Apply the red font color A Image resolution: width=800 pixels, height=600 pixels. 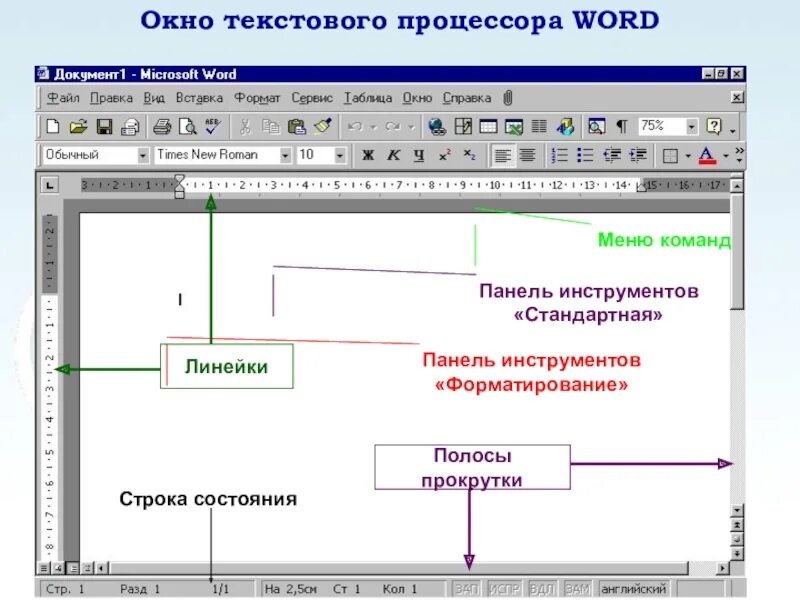pos(707,155)
